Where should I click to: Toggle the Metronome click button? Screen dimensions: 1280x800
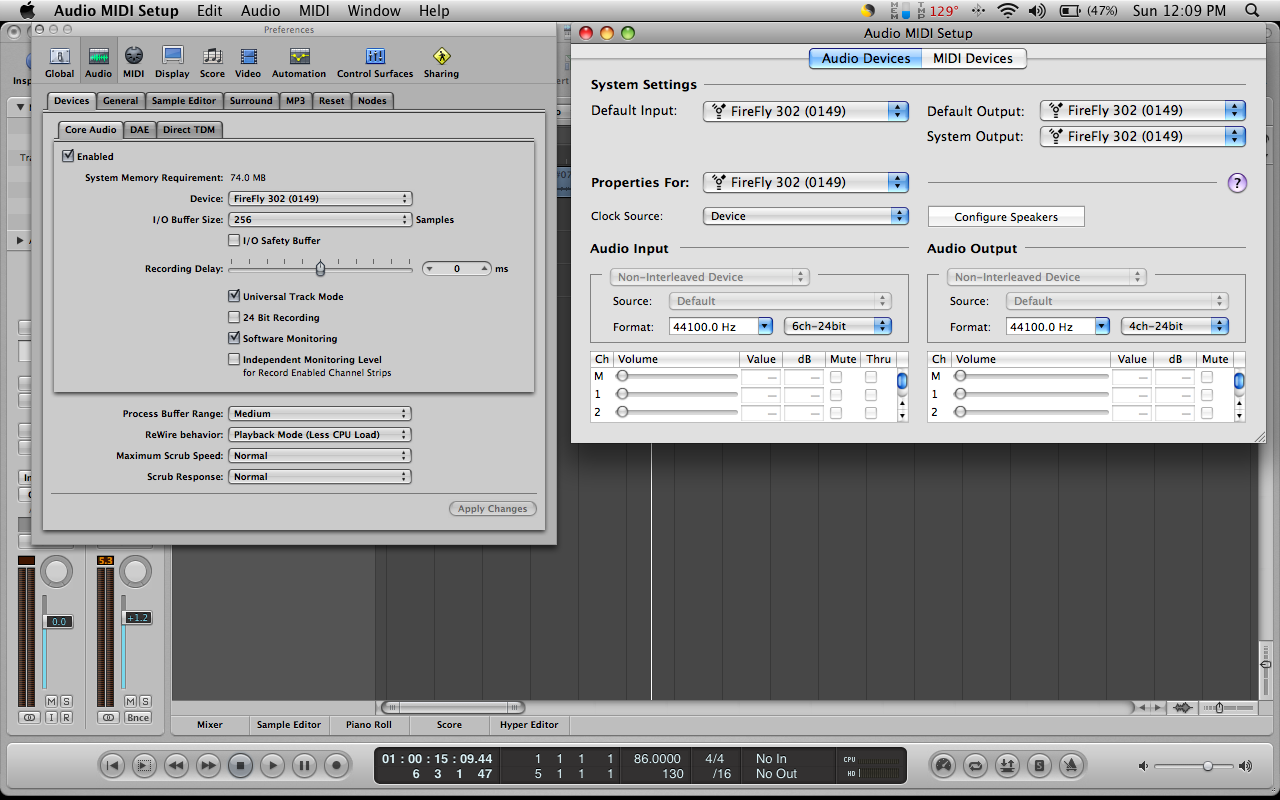(x=1072, y=766)
